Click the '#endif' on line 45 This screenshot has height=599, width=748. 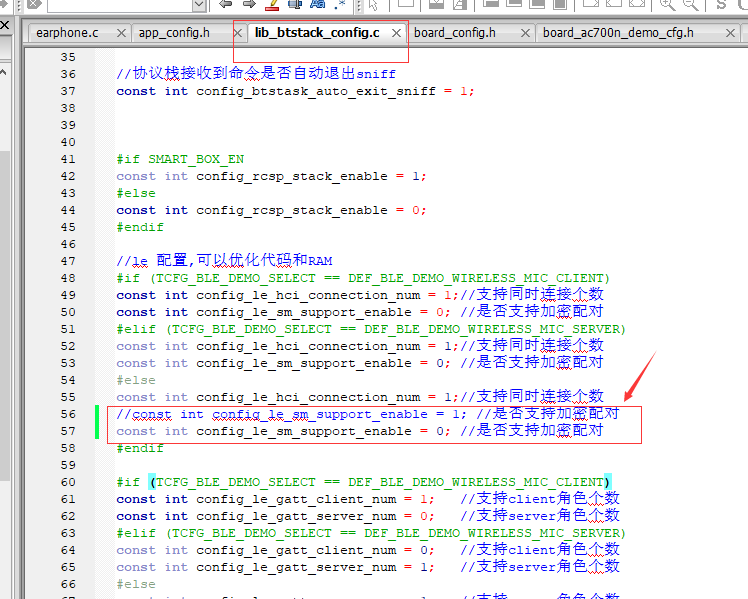(140, 227)
